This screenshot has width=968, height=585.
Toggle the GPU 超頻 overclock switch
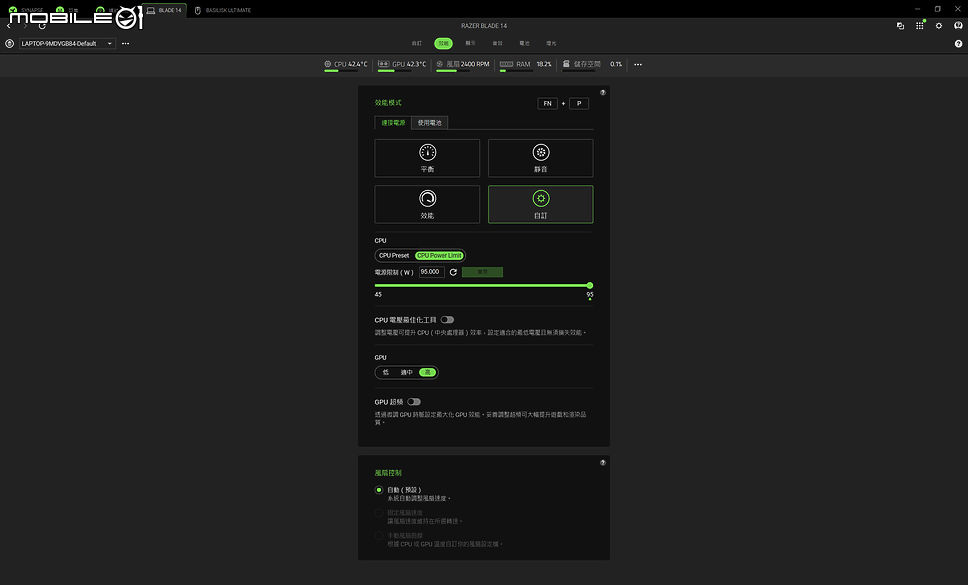click(x=414, y=402)
